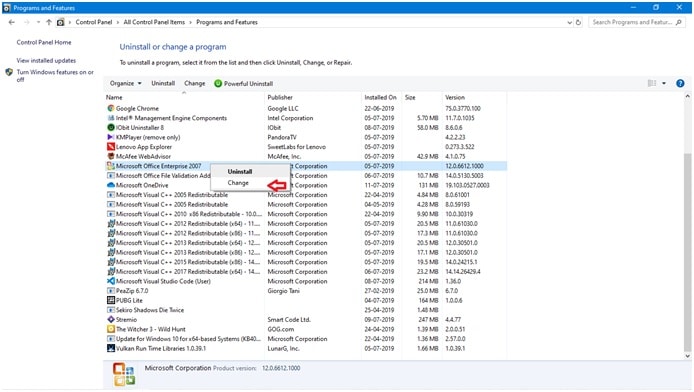Click the scrollbar up arrow
Image resolution: width=694 pixels, height=392 pixels.
[687, 96]
